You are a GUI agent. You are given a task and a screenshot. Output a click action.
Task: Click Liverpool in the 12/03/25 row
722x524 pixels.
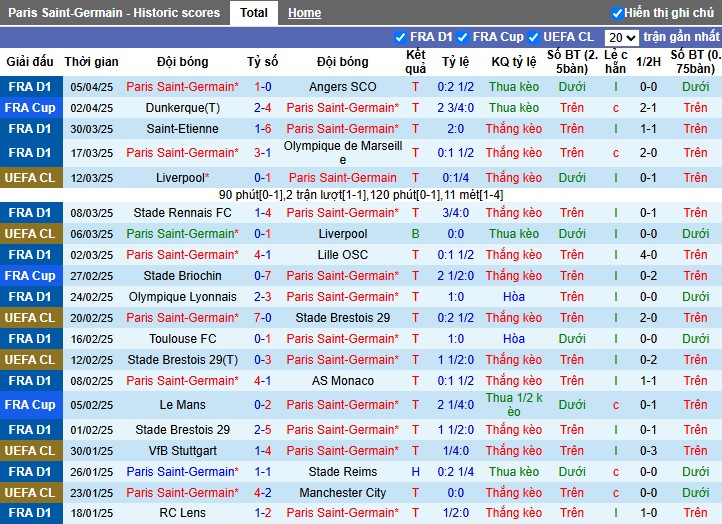[x=182, y=178]
